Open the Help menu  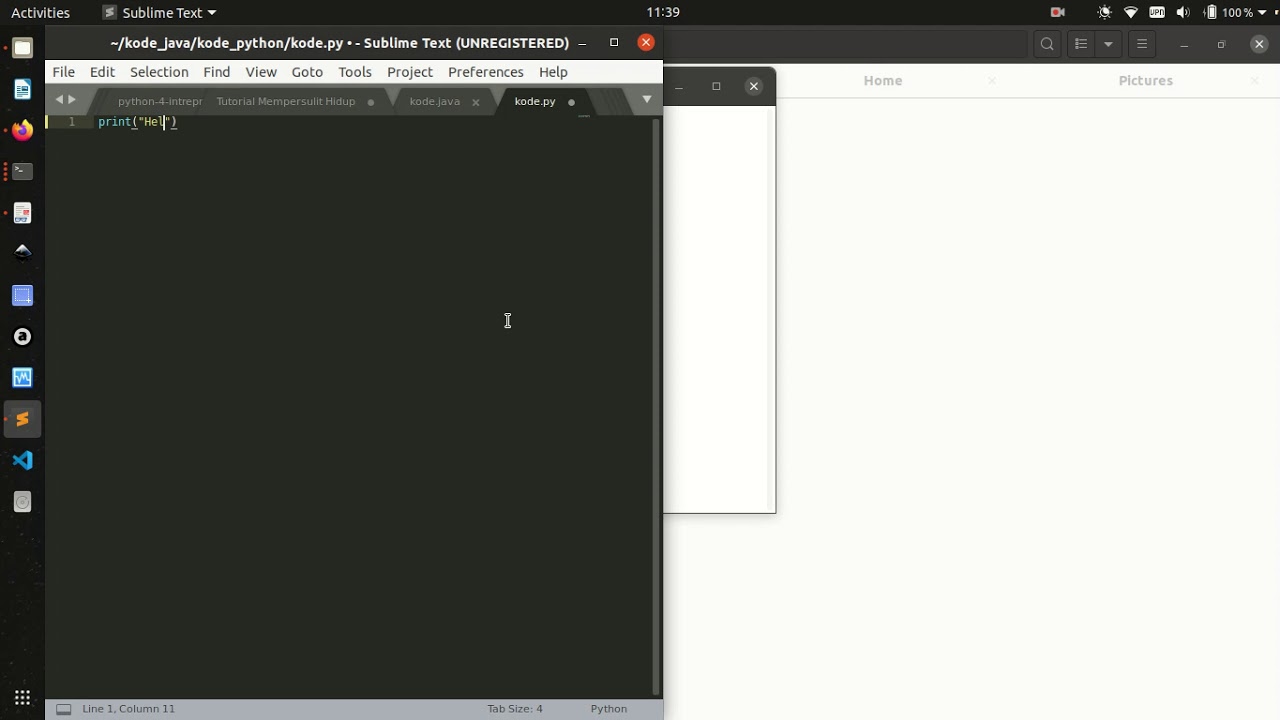point(553,72)
